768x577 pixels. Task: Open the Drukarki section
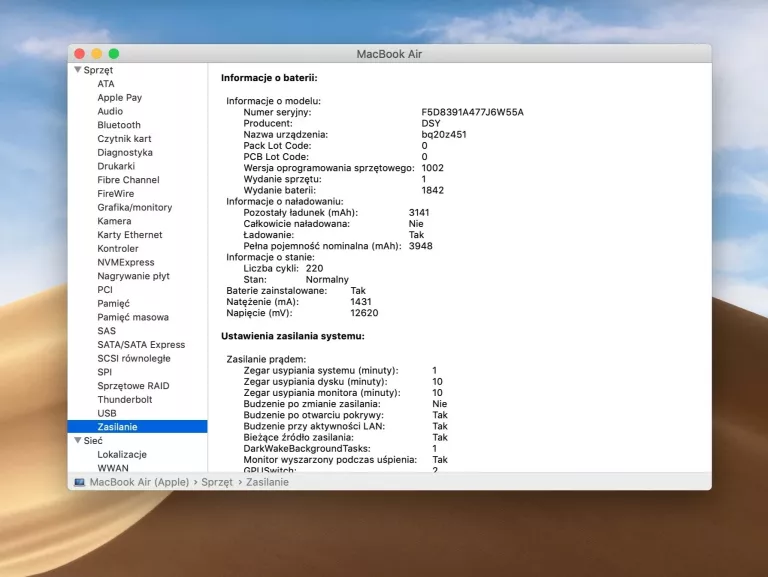116,166
